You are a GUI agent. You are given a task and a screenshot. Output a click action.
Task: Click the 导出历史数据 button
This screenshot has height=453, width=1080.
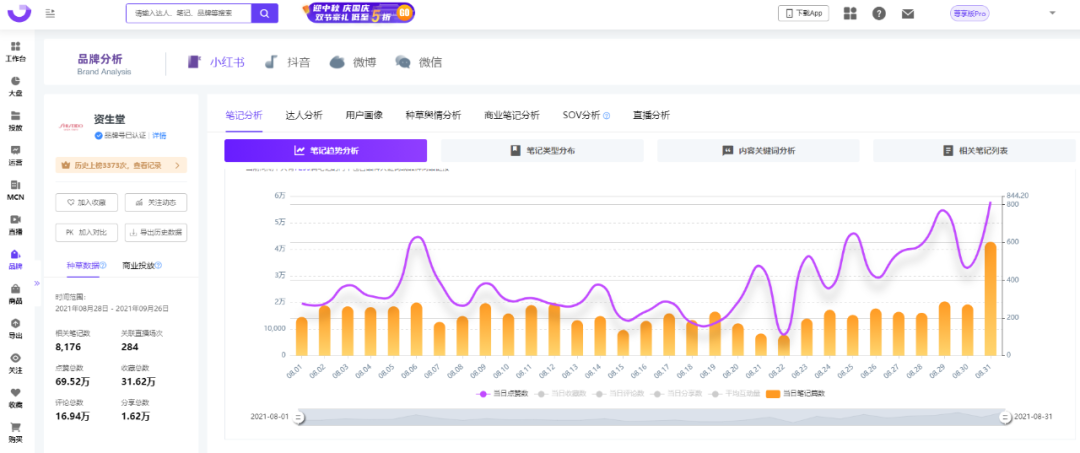[x=156, y=233]
